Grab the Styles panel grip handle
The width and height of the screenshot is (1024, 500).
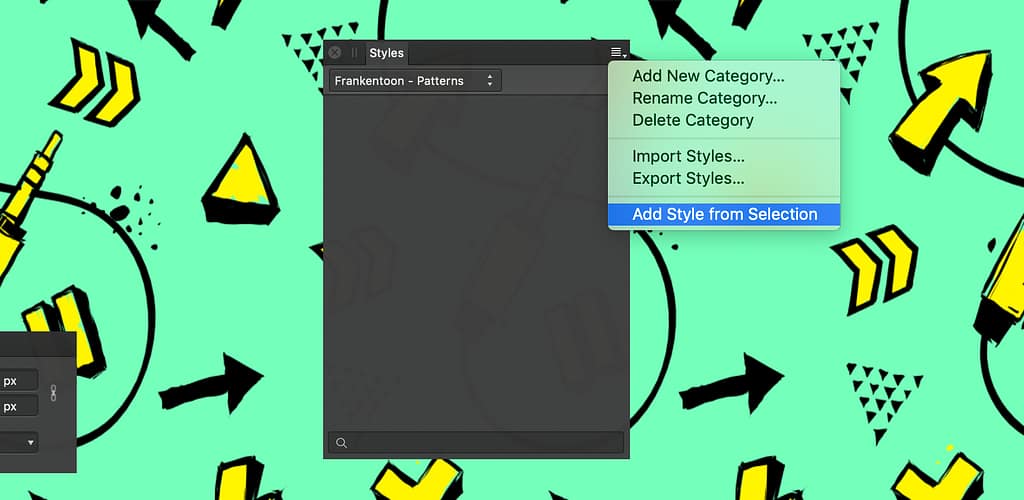click(354, 53)
